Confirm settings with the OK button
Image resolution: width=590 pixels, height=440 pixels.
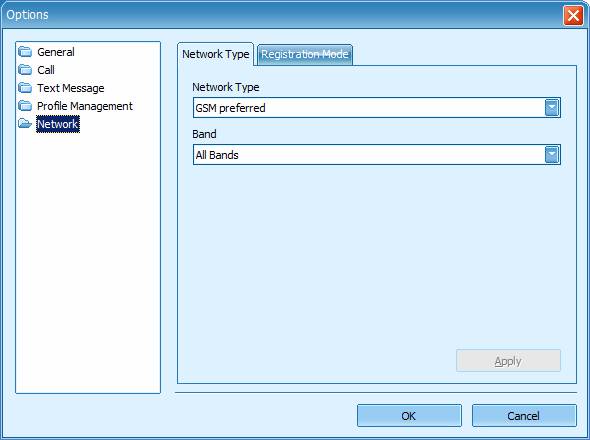pos(409,416)
